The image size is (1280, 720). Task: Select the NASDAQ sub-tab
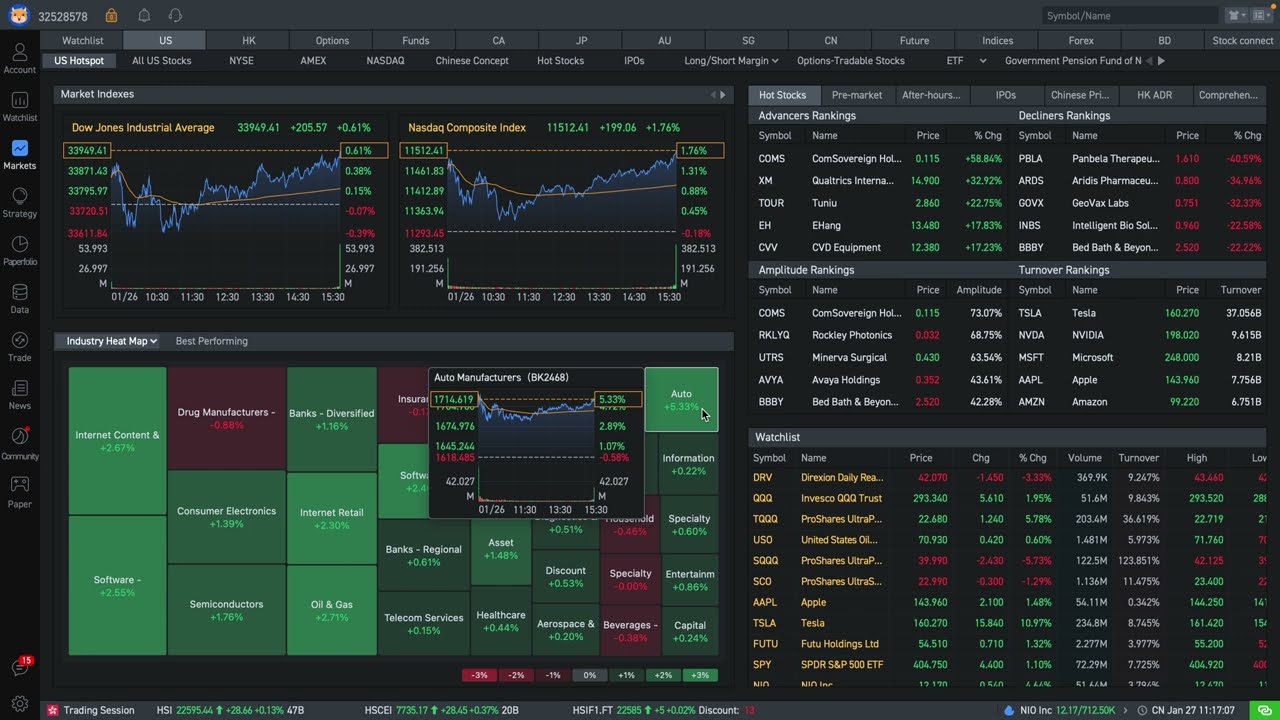pos(385,61)
